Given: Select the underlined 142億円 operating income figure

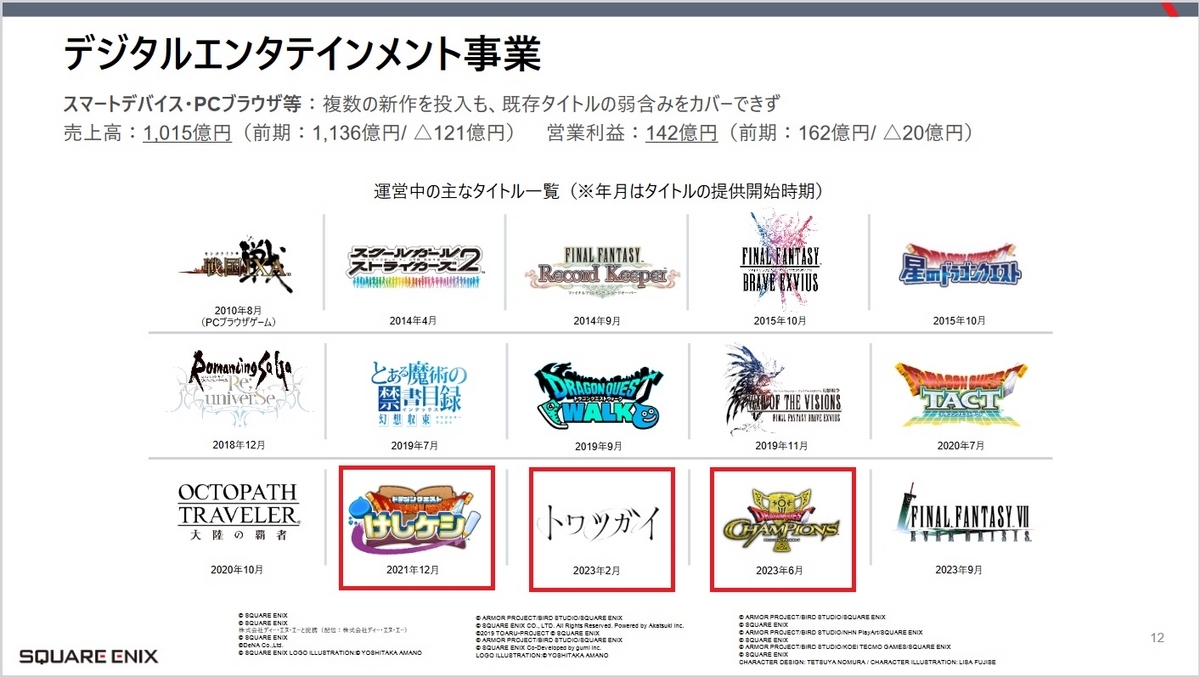Looking at the screenshot, I should [682, 132].
